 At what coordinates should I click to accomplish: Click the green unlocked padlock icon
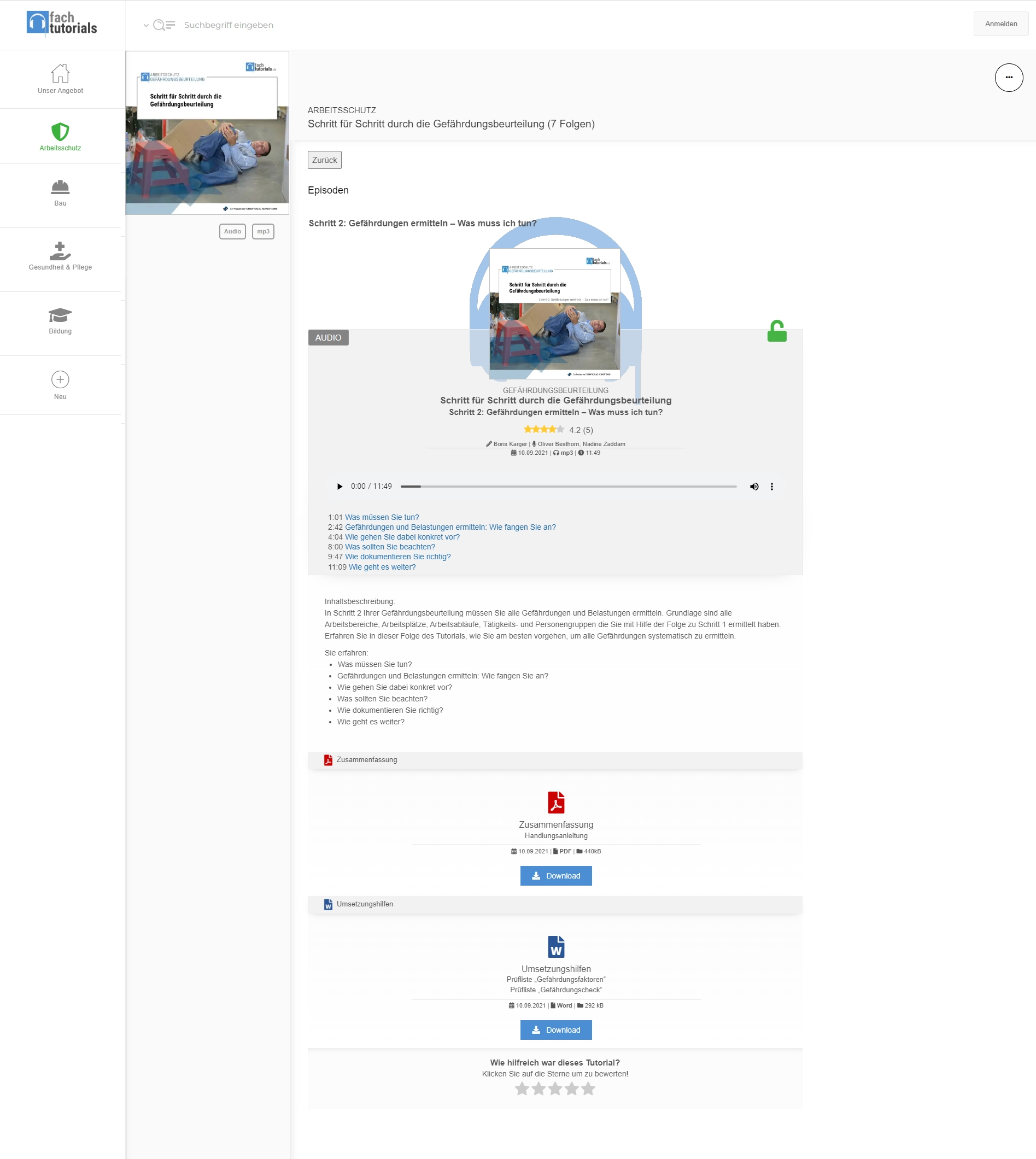tap(777, 331)
